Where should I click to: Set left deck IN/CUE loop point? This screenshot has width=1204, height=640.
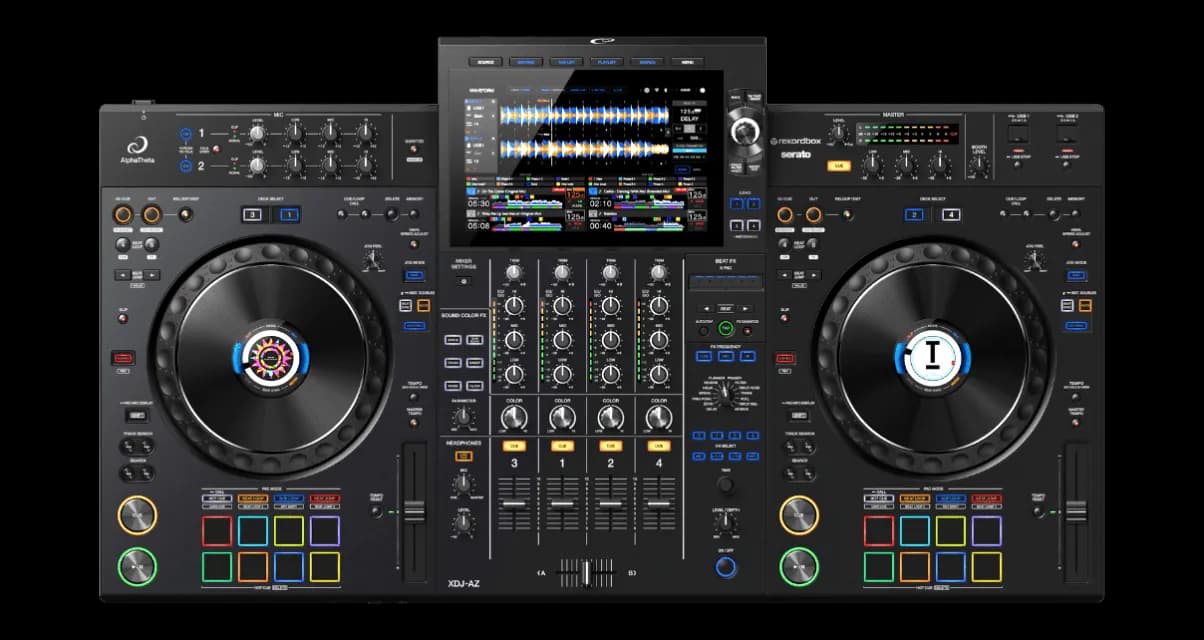tap(122, 215)
